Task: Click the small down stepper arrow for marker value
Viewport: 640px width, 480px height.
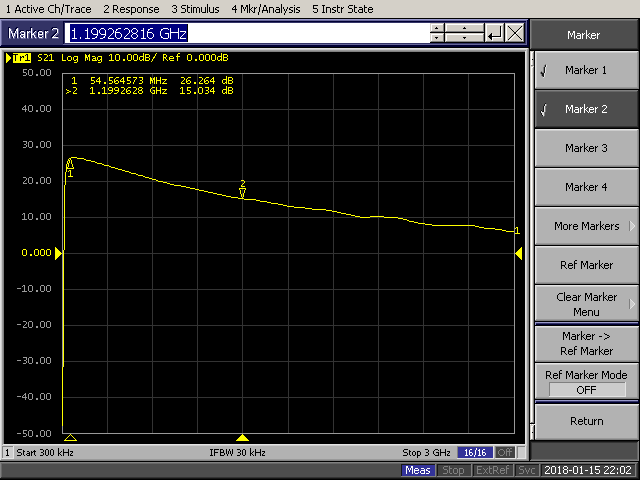Action: 436,38
